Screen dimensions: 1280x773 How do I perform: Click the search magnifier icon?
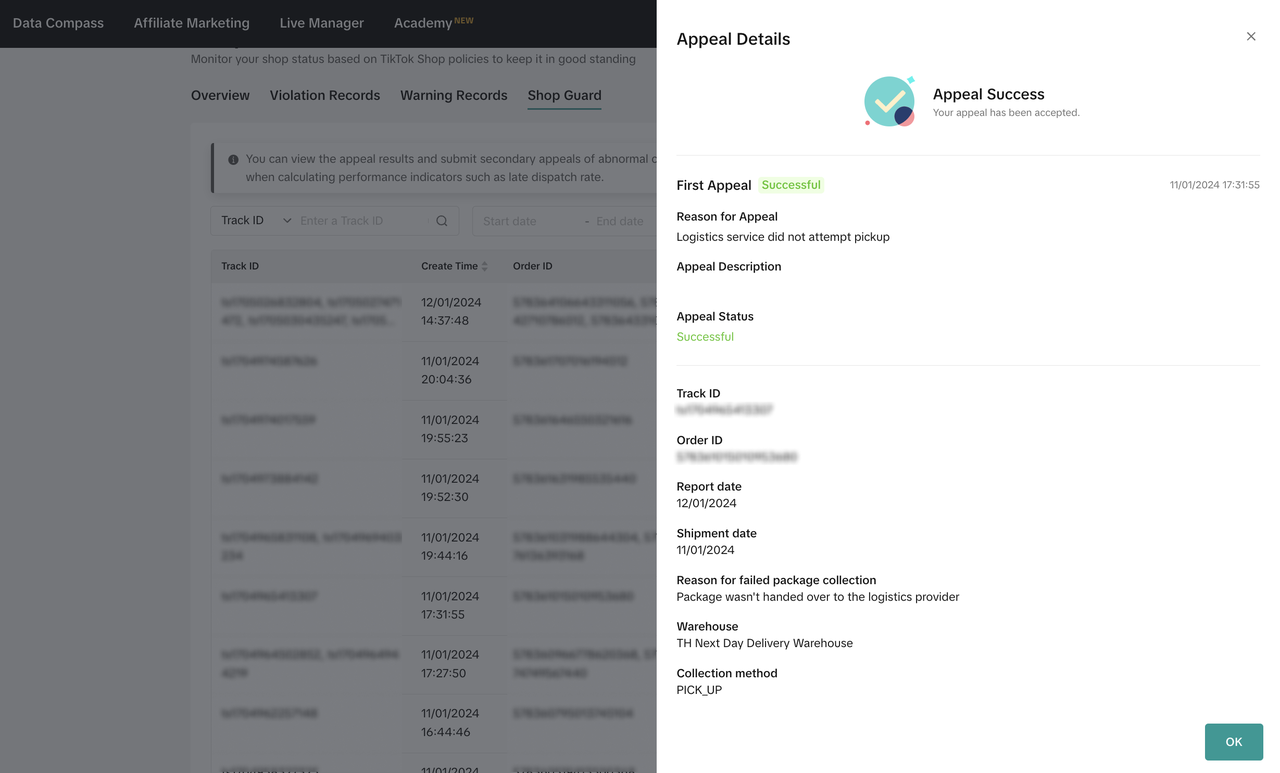click(441, 221)
